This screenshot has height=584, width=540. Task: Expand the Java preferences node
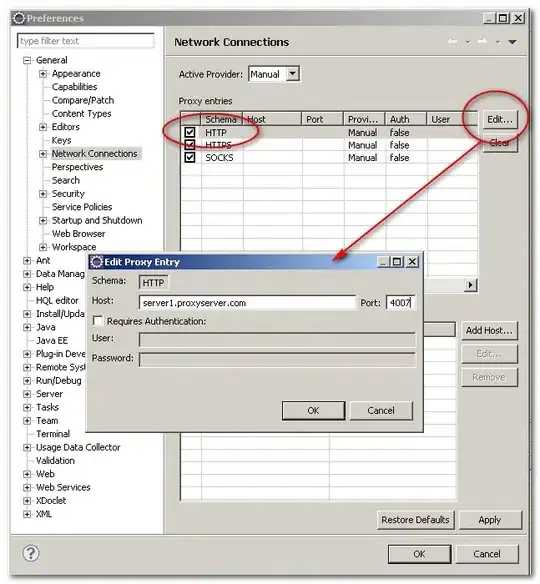[x=27, y=327]
